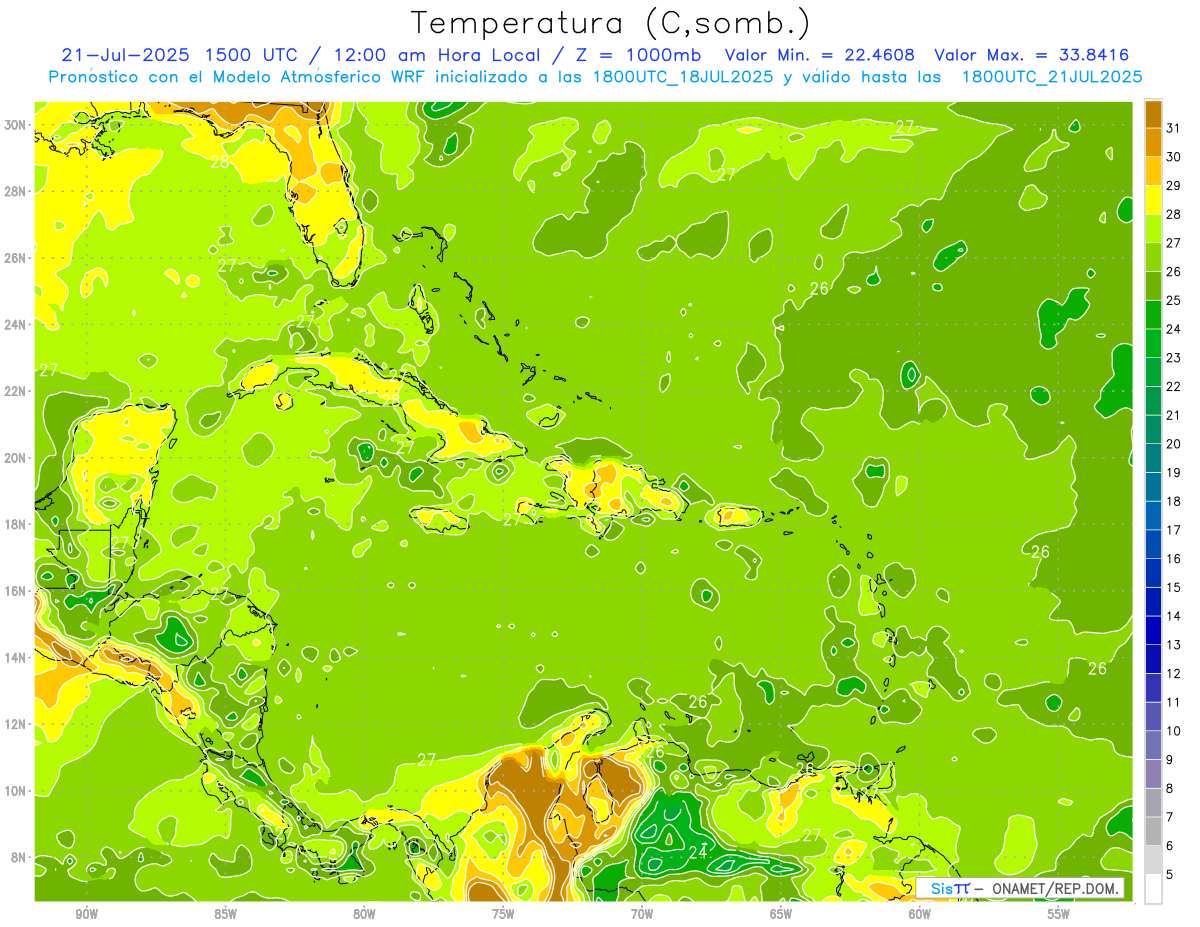Viewport: 1200px width, 927px height.
Task: Pick the legend color between 27 and 28
Action: tap(1153, 229)
